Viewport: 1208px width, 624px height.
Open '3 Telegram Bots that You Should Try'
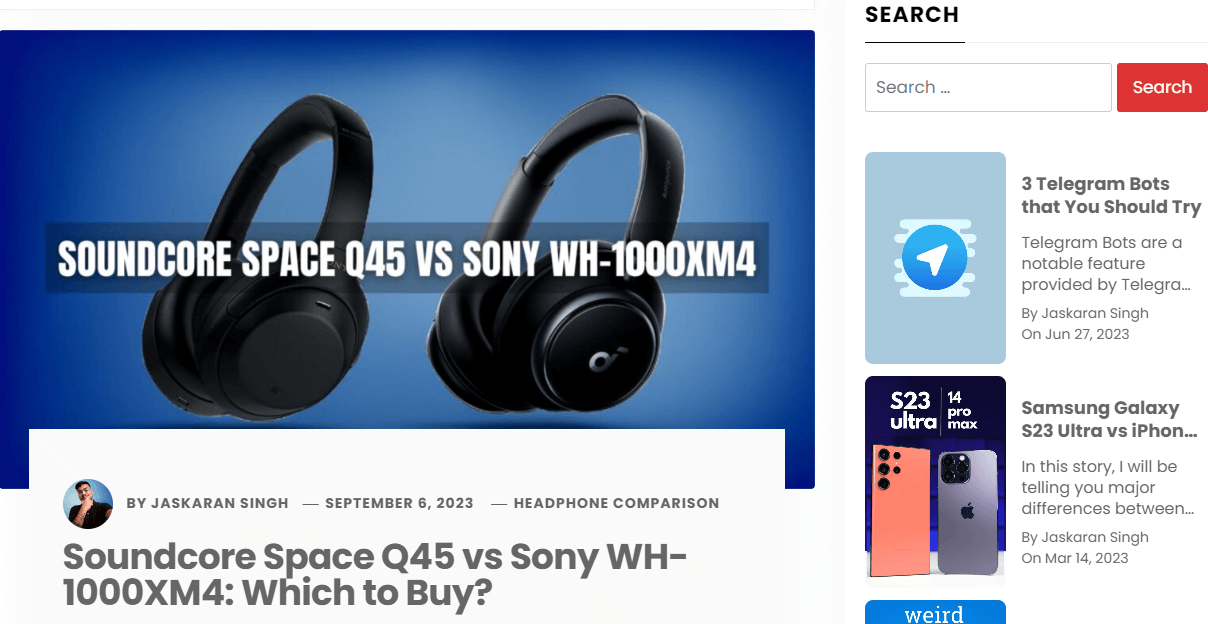(x=1111, y=195)
